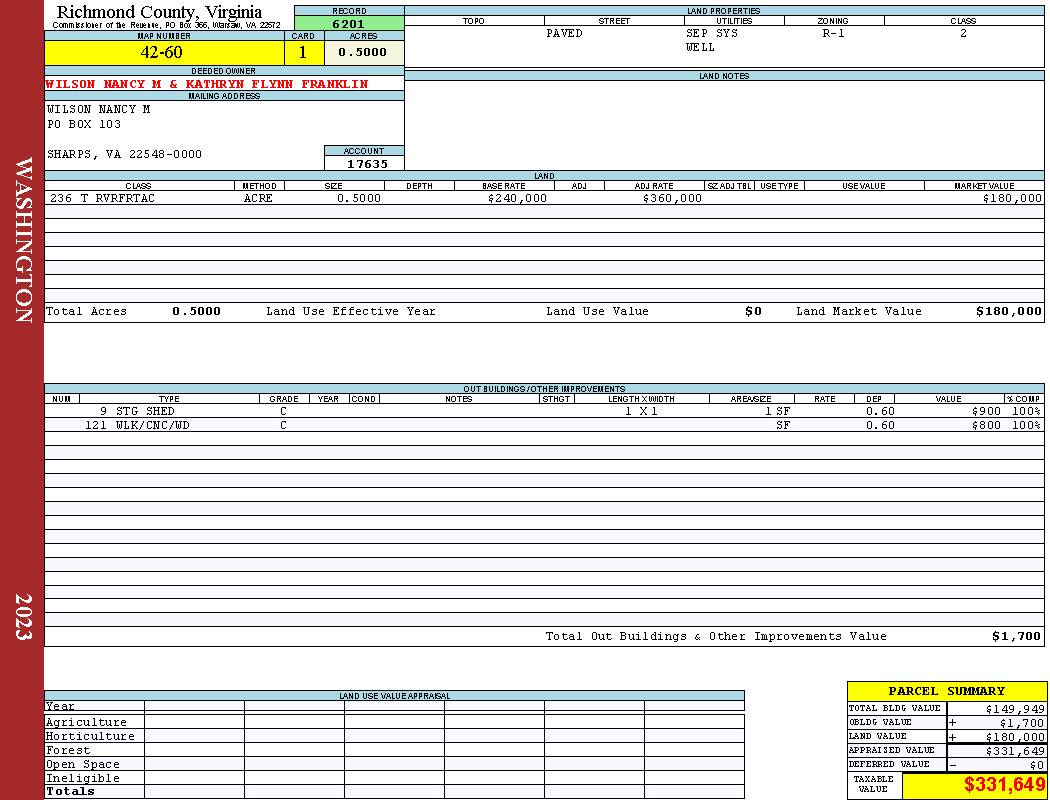
Task: Click the Richmond County, Virginia title
Action: (159, 12)
